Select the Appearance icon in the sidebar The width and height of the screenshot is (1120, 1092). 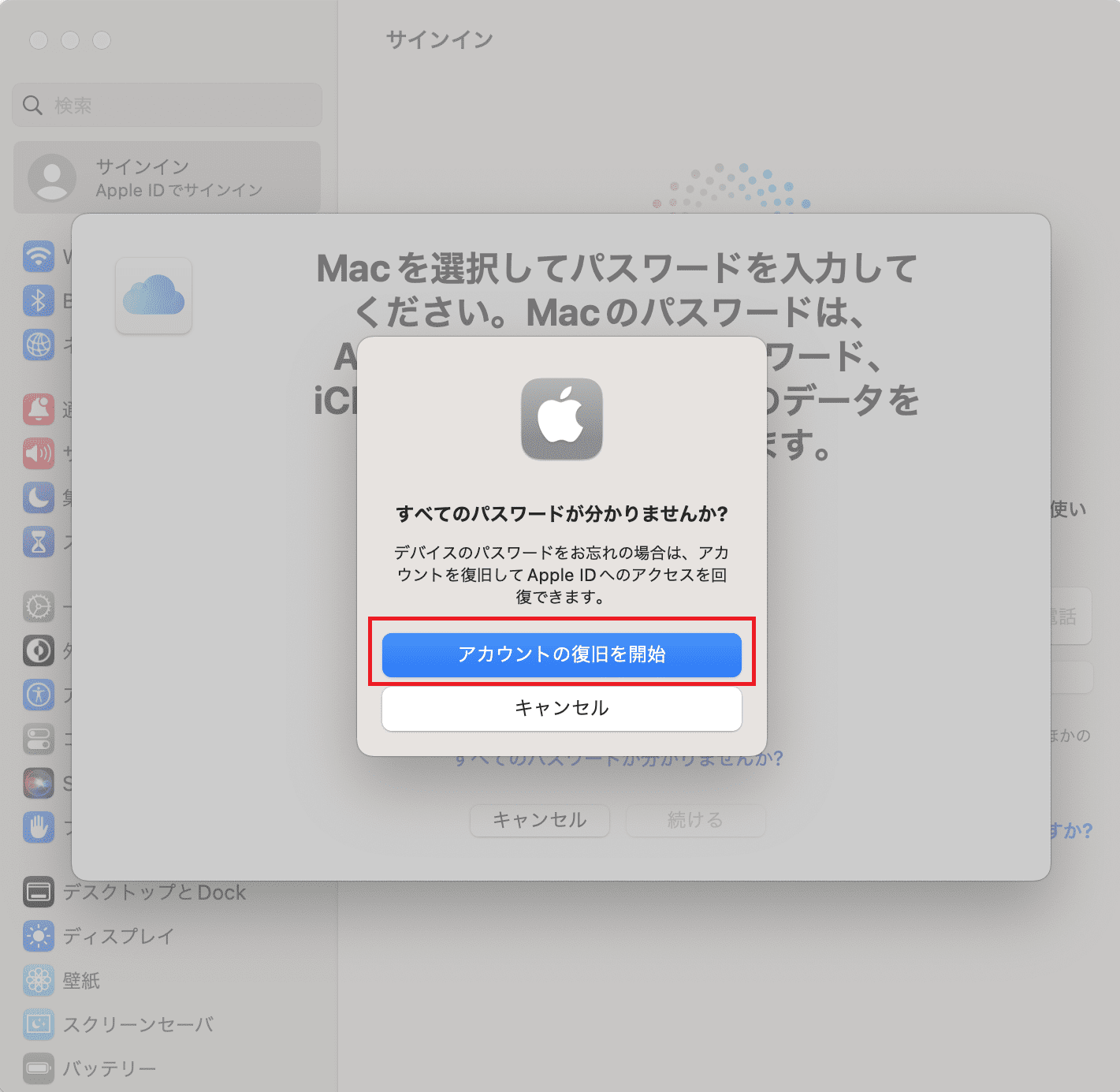[39, 650]
